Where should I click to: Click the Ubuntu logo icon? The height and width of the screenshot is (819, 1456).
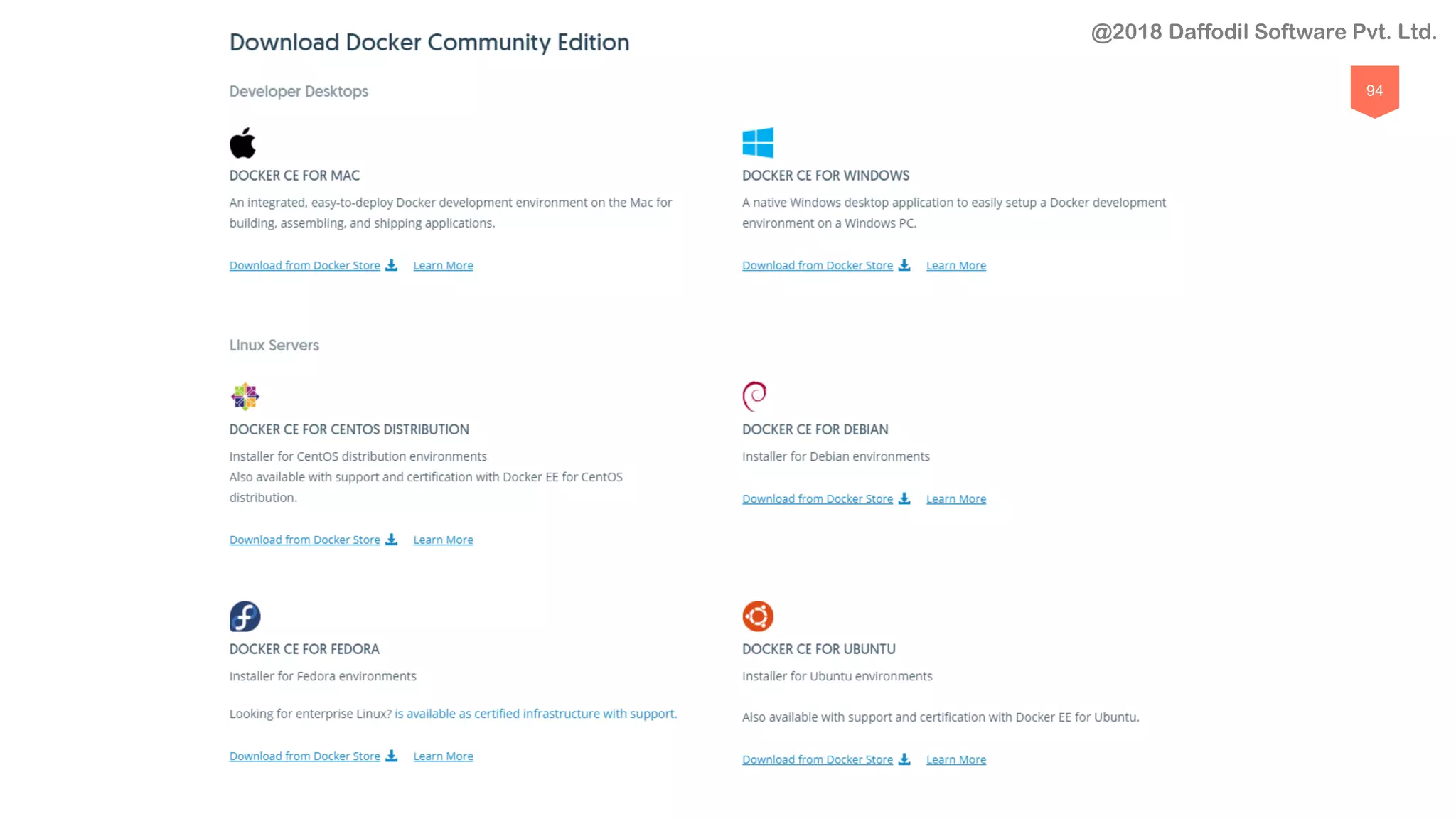click(x=757, y=616)
